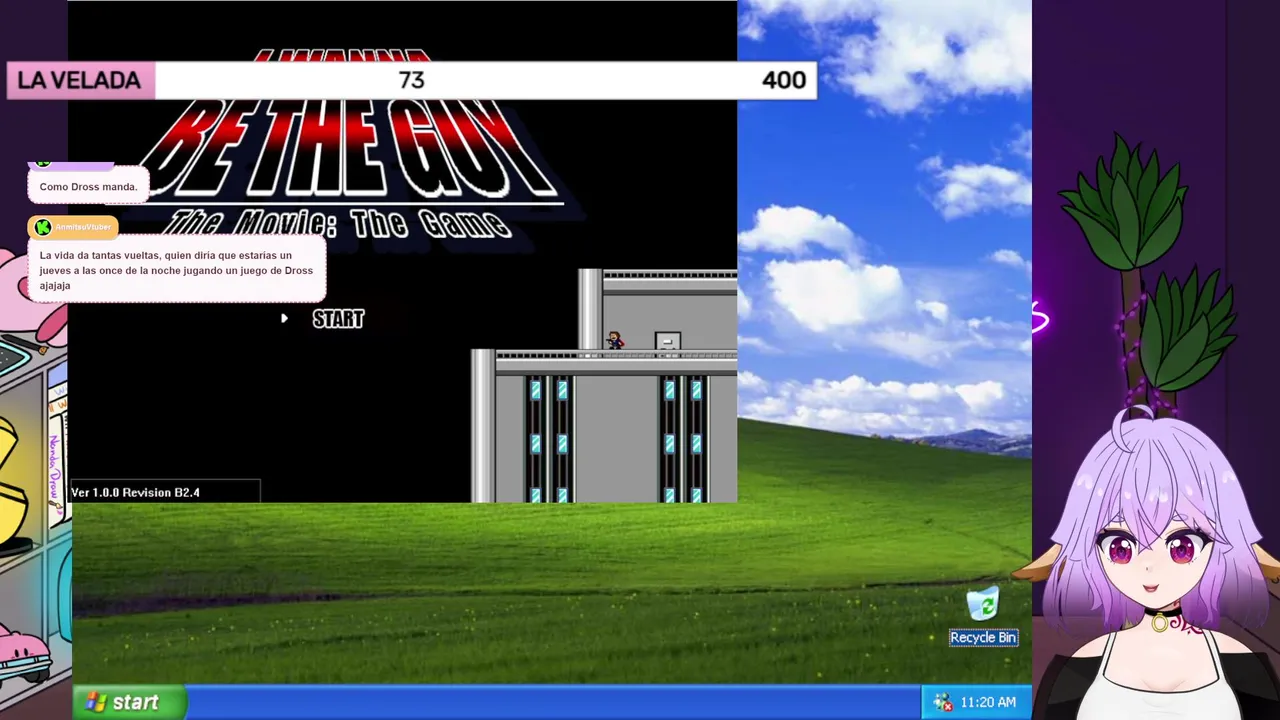The height and width of the screenshot is (720, 1280).
Task: Click the goal bar target value 400
Action: pos(783,80)
